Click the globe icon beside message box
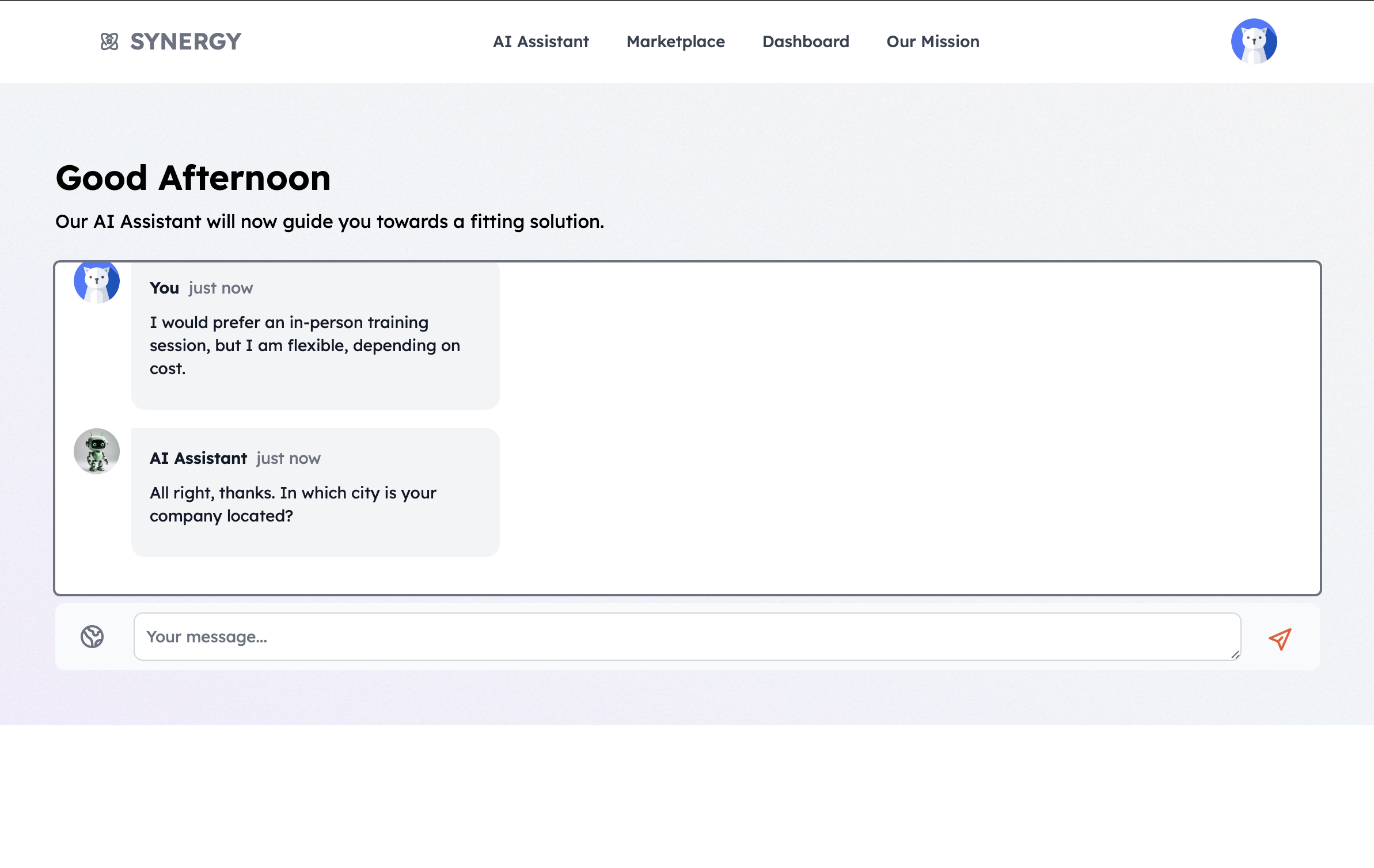This screenshot has height=868, width=1374. click(x=92, y=637)
